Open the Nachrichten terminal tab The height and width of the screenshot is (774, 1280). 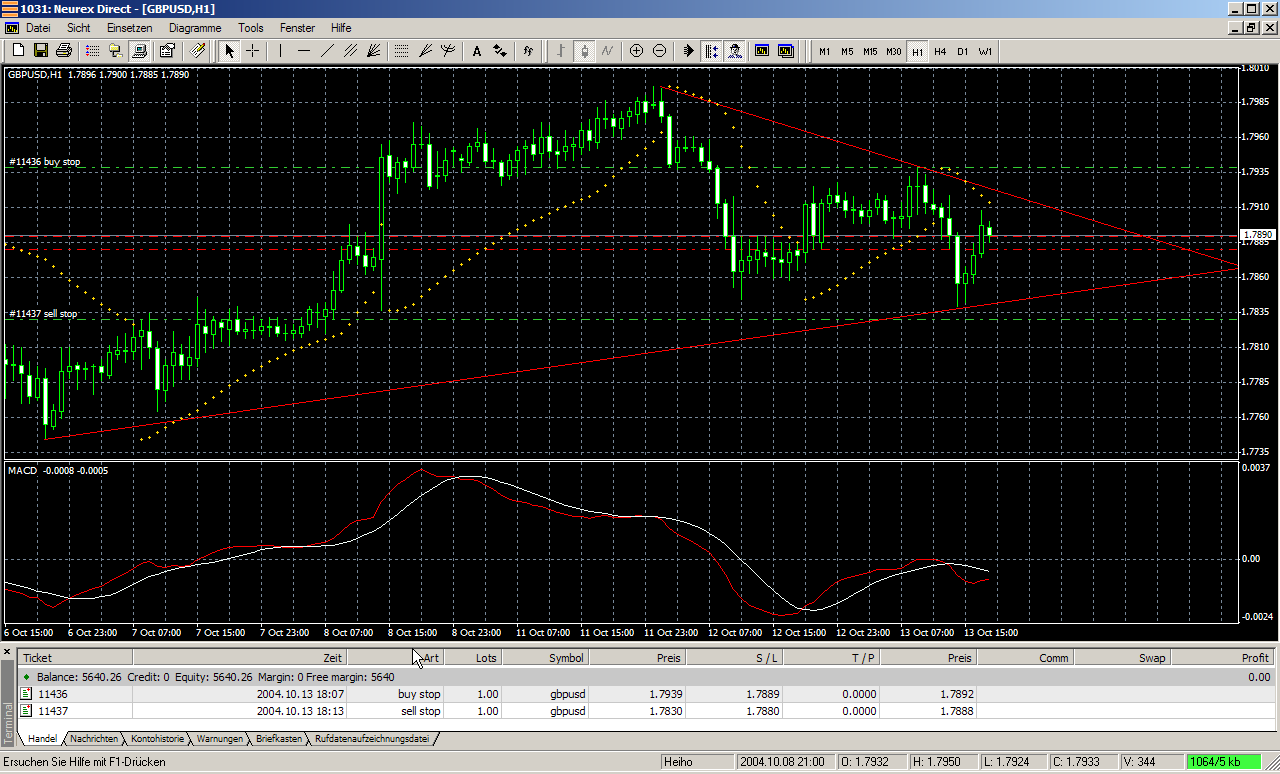(x=94, y=739)
